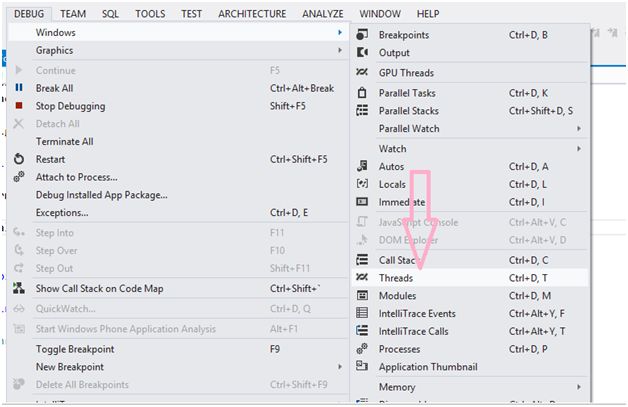Image resolution: width=628 pixels, height=407 pixels.
Task: Click the Parallel Tasks icon
Action: click(361, 93)
